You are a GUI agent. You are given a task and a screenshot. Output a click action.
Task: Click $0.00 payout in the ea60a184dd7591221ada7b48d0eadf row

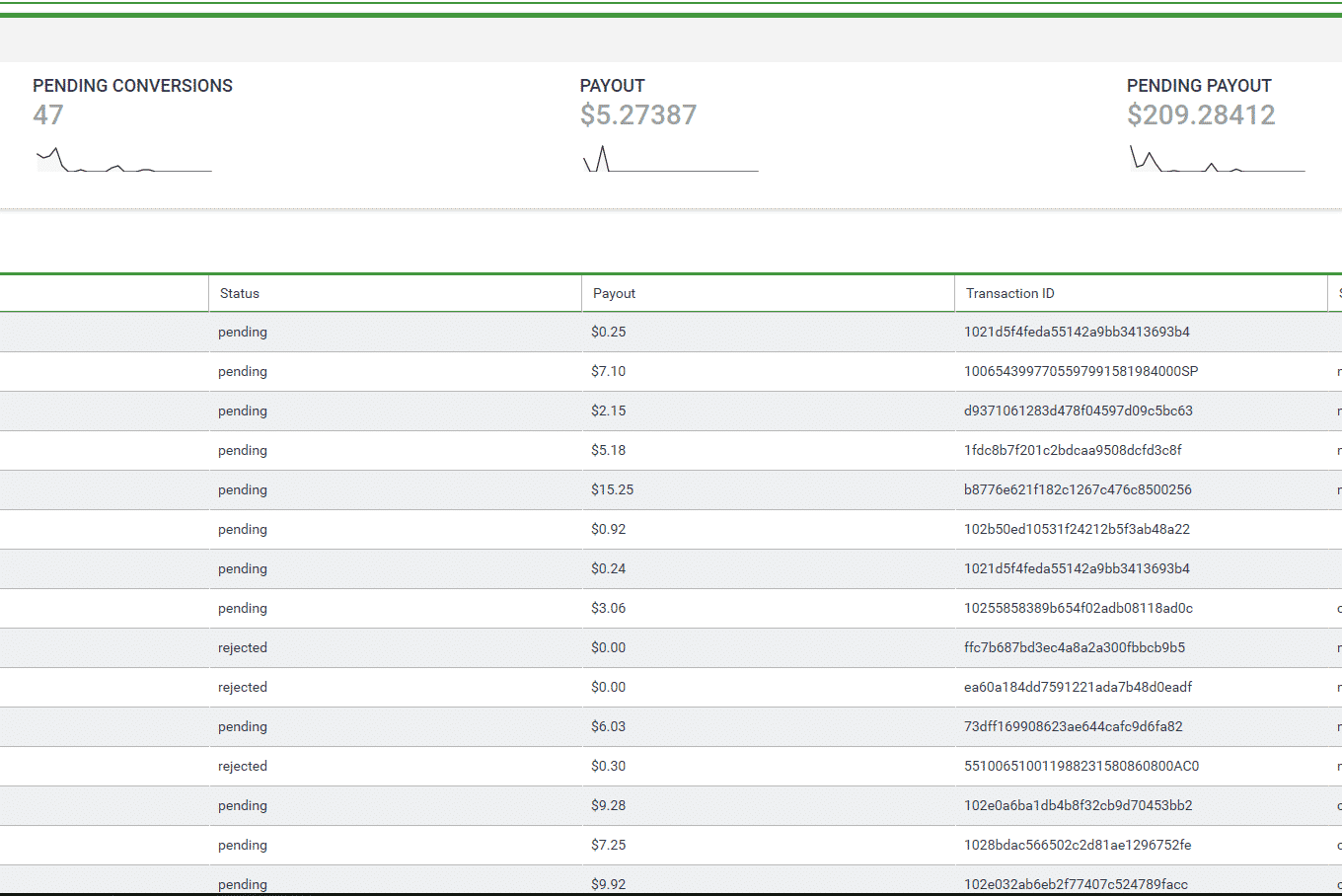(609, 687)
